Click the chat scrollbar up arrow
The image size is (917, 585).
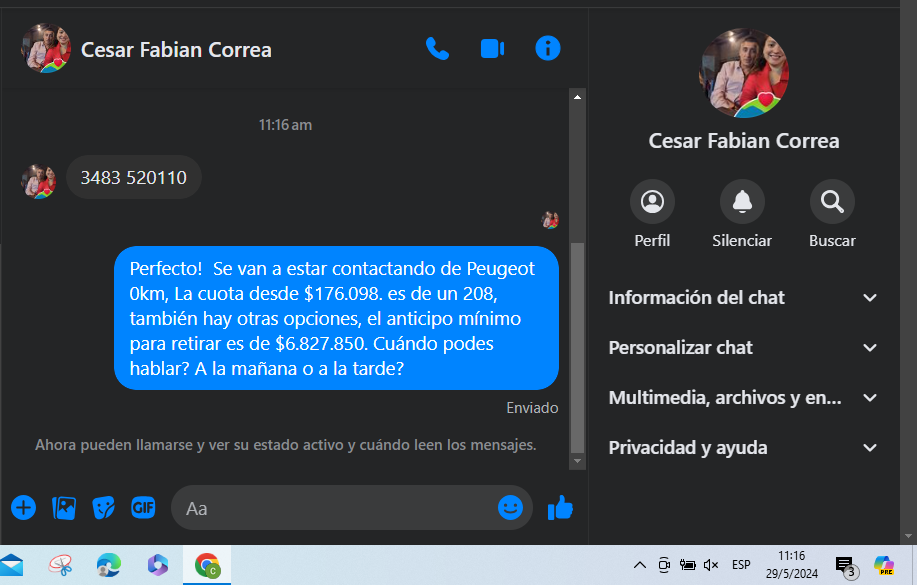coord(577,97)
